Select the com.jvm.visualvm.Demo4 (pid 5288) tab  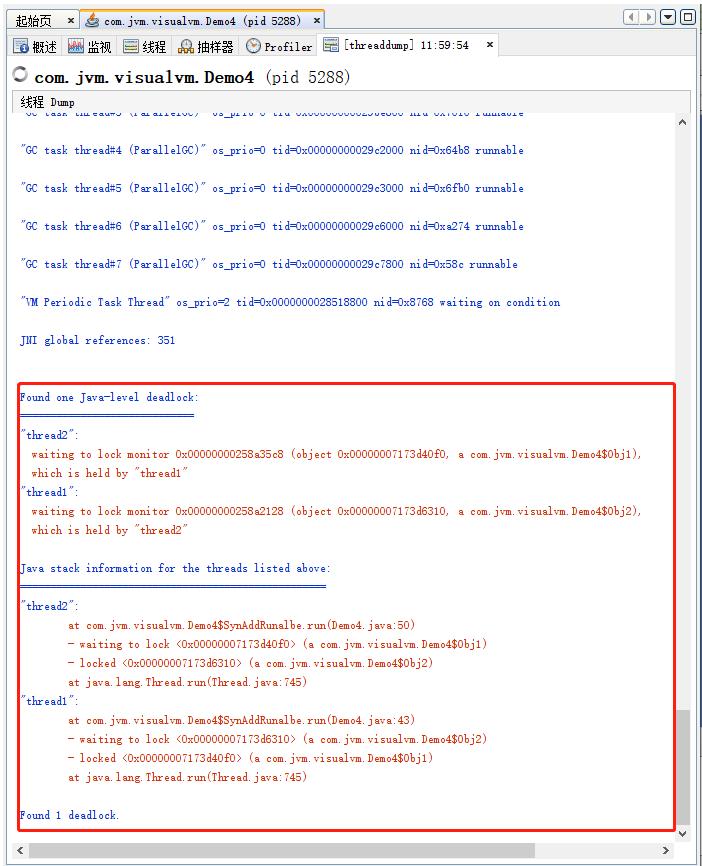point(202,21)
